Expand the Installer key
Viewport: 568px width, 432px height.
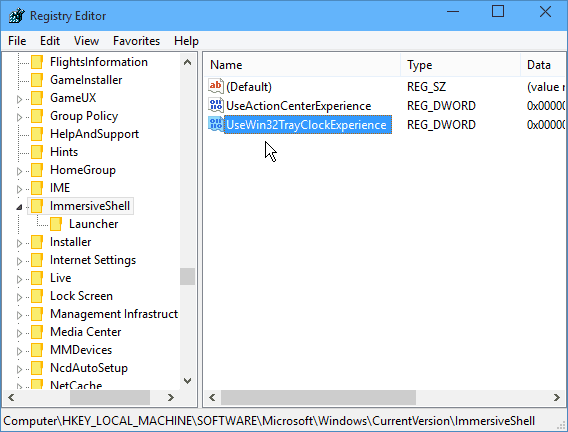pyautogui.click(x=20, y=243)
